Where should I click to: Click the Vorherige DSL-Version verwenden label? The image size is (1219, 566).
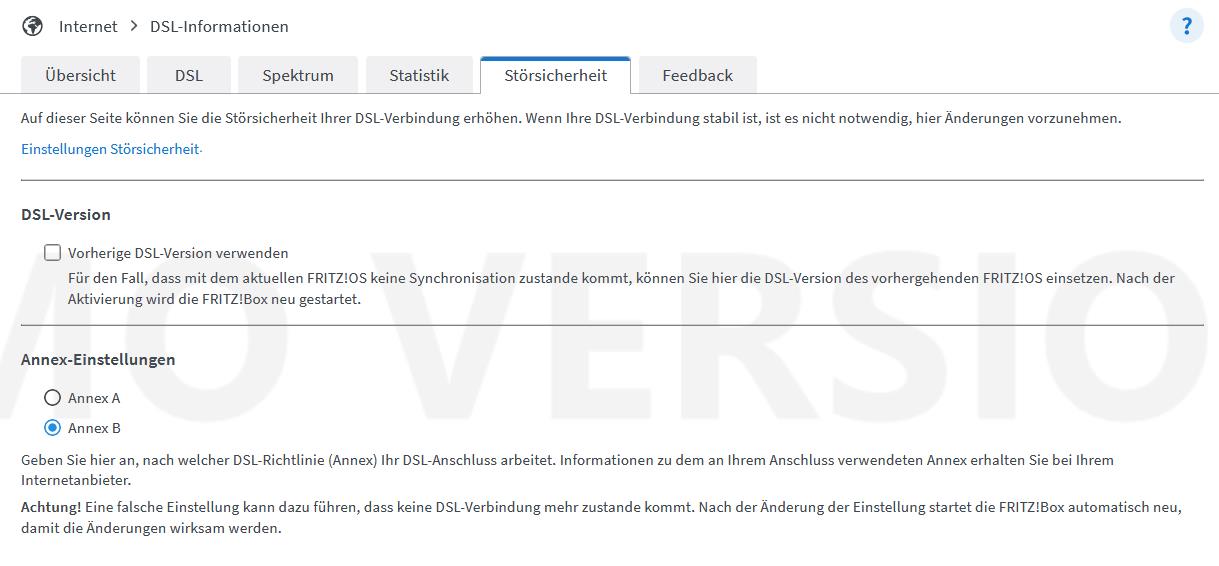178,253
